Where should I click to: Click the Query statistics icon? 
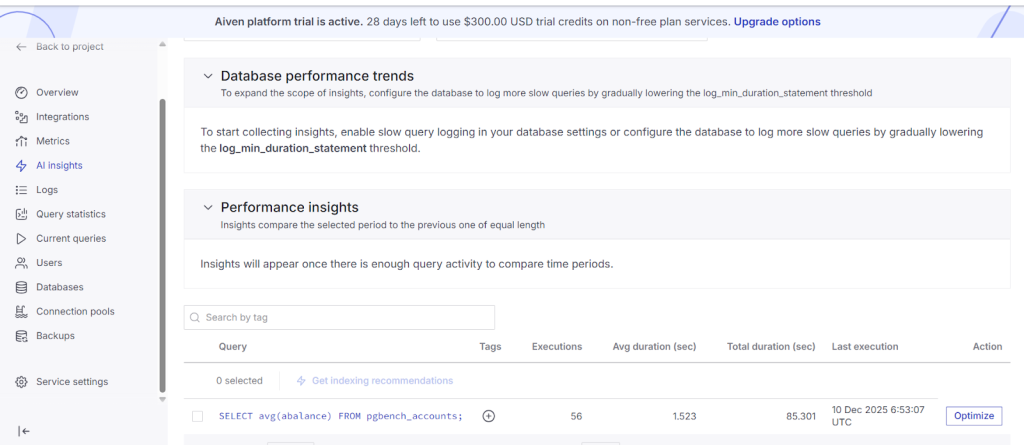click(21, 214)
